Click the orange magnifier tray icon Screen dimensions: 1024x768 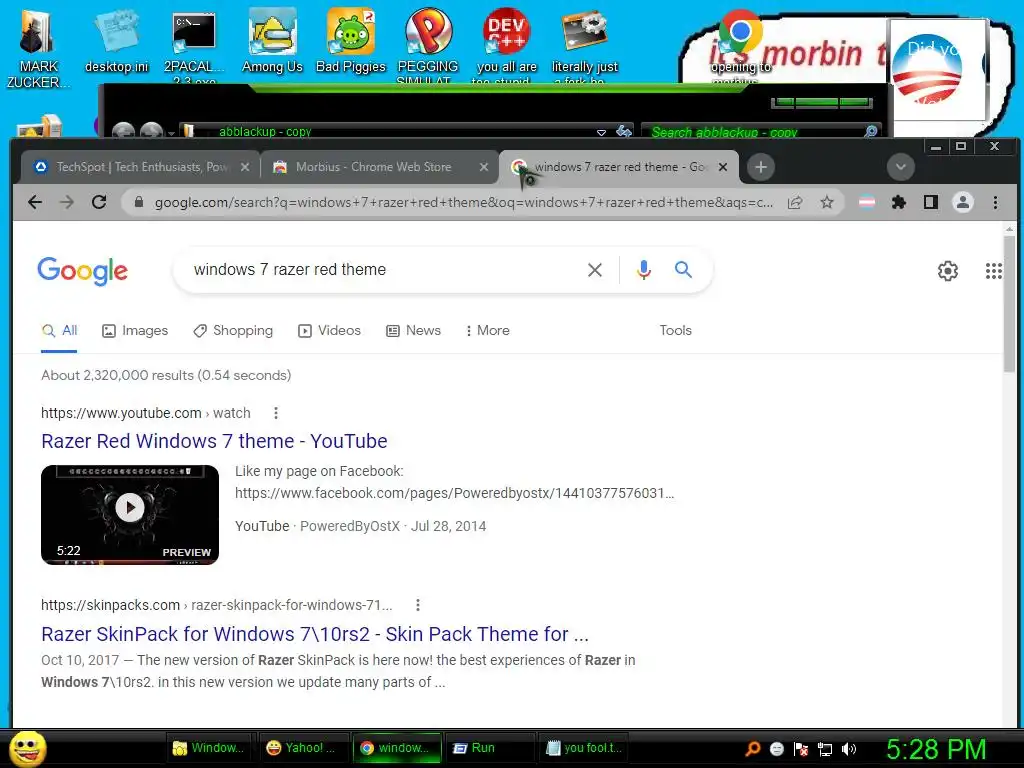point(752,749)
